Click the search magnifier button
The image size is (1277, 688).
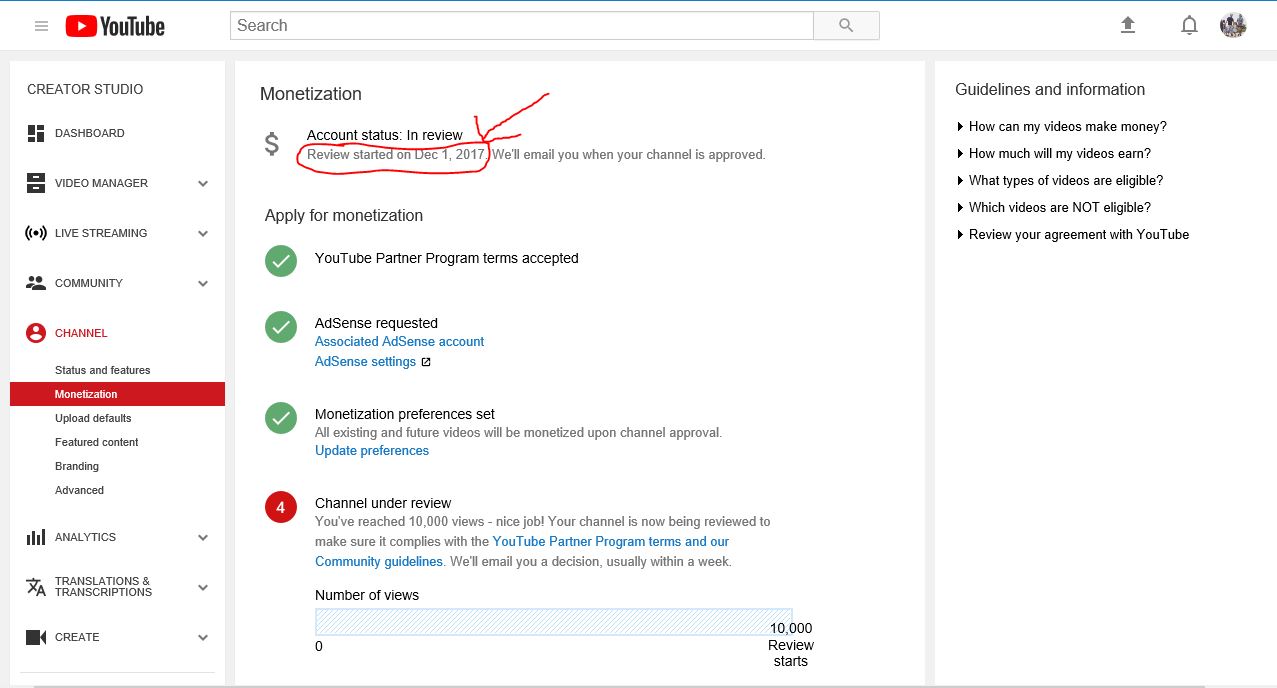(x=846, y=26)
